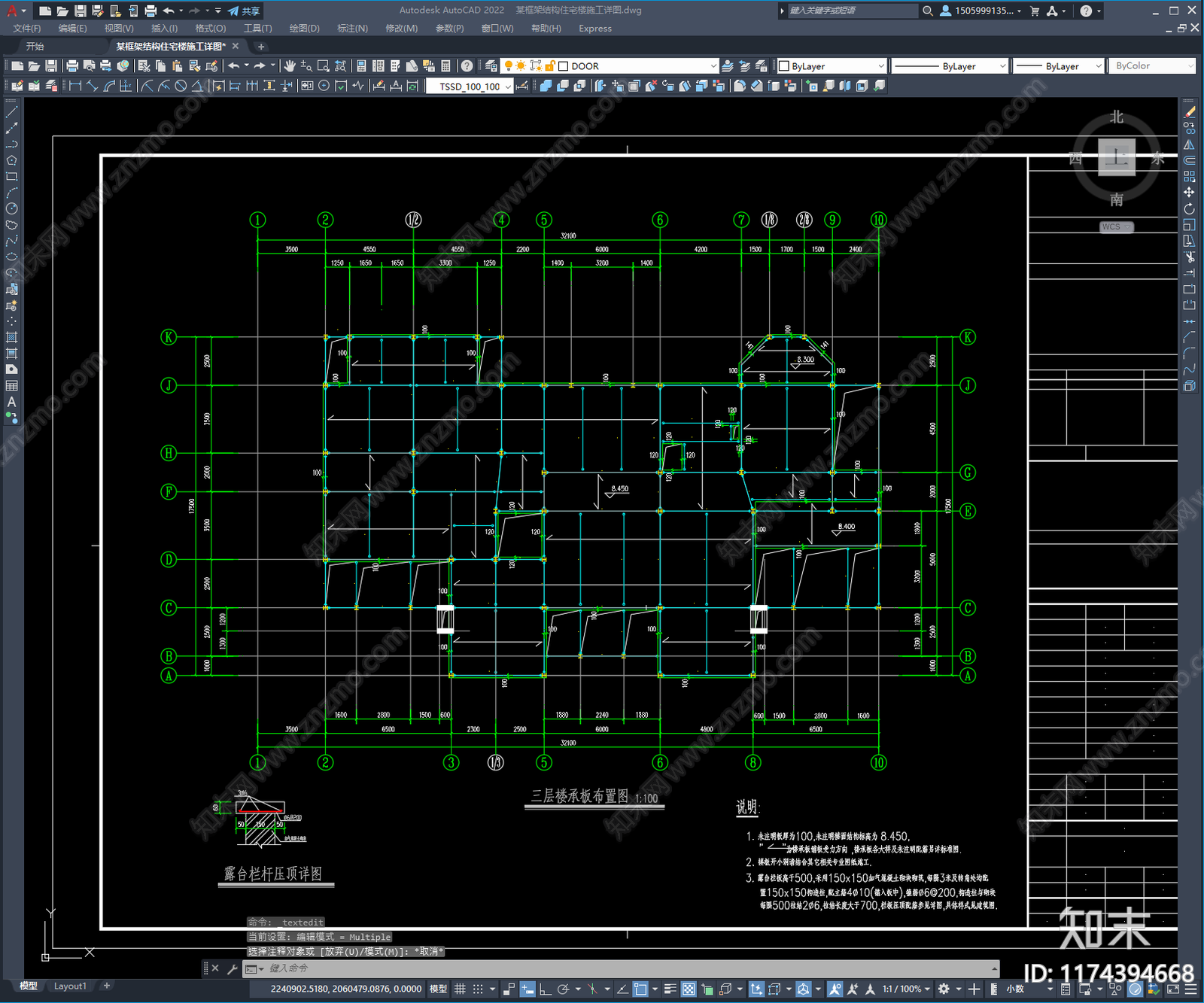Select the Polygon draw tool
Image resolution: width=1204 pixels, height=1003 pixels.
point(11,160)
